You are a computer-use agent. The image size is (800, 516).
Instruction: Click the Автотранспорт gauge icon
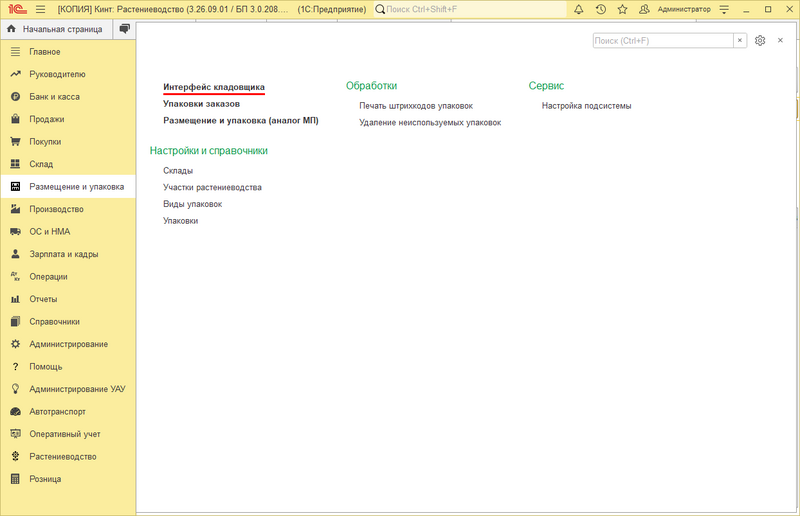15,411
